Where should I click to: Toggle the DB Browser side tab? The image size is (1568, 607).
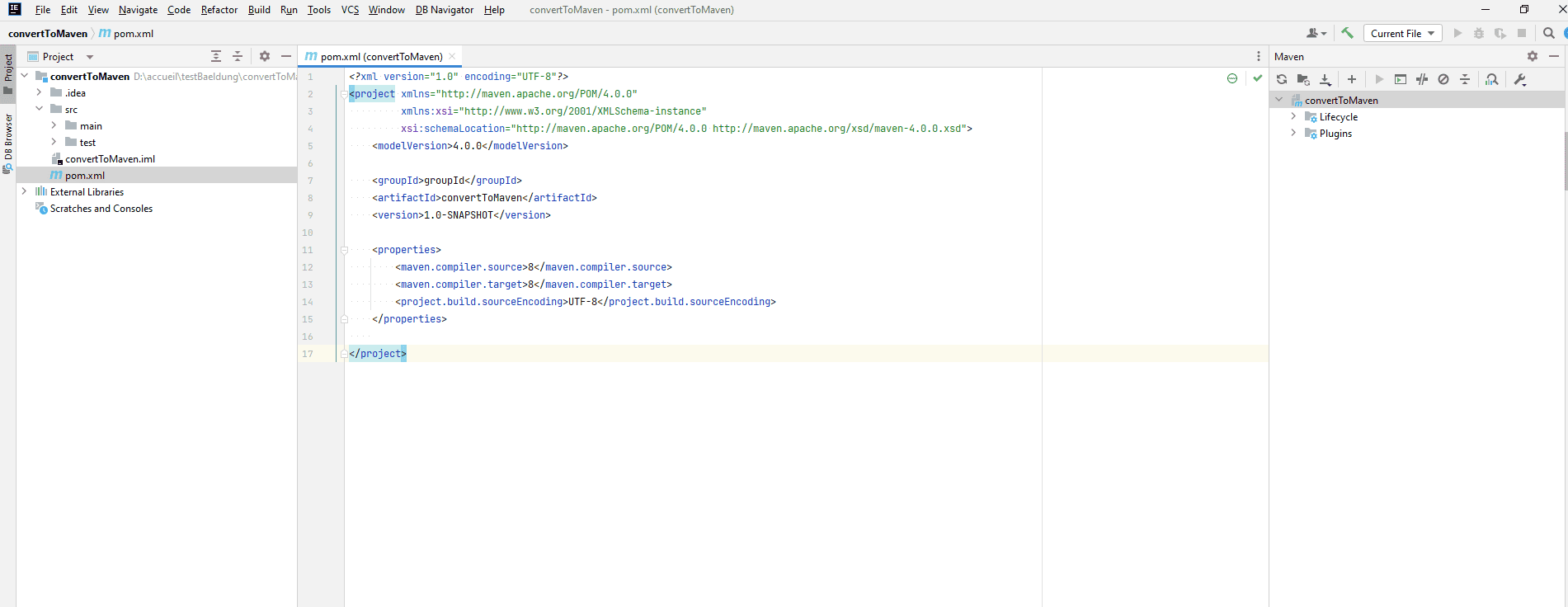tap(8, 143)
